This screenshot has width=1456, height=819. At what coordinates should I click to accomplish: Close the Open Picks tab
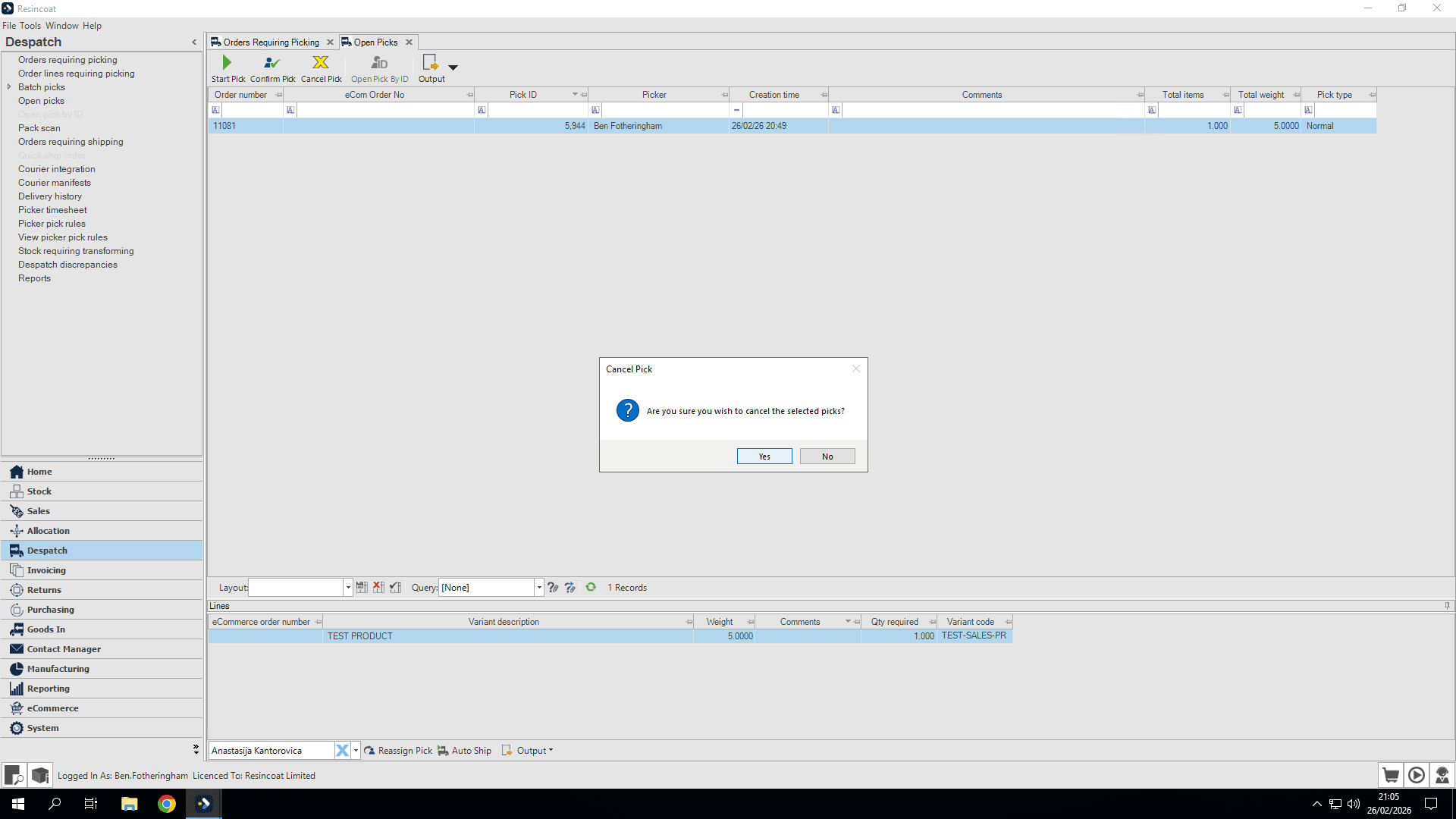(x=409, y=42)
